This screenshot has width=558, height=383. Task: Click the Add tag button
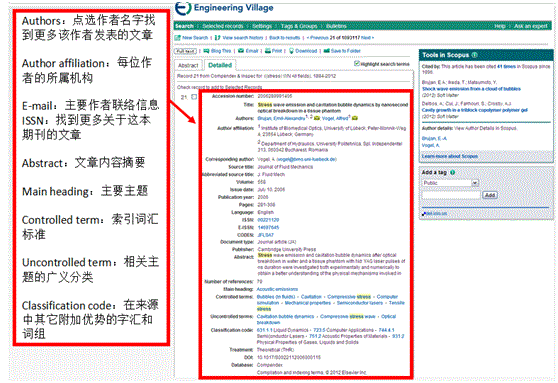[x=490, y=195]
